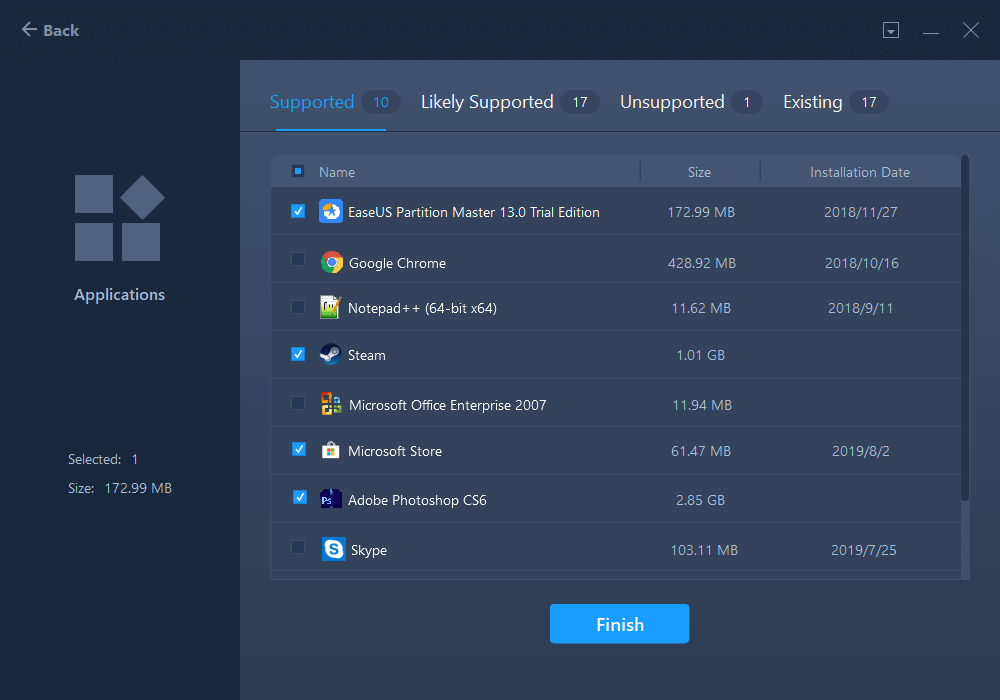Open the title bar dropdown menu icon
The height and width of the screenshot is (700, 1000).
tap(891, 30)
